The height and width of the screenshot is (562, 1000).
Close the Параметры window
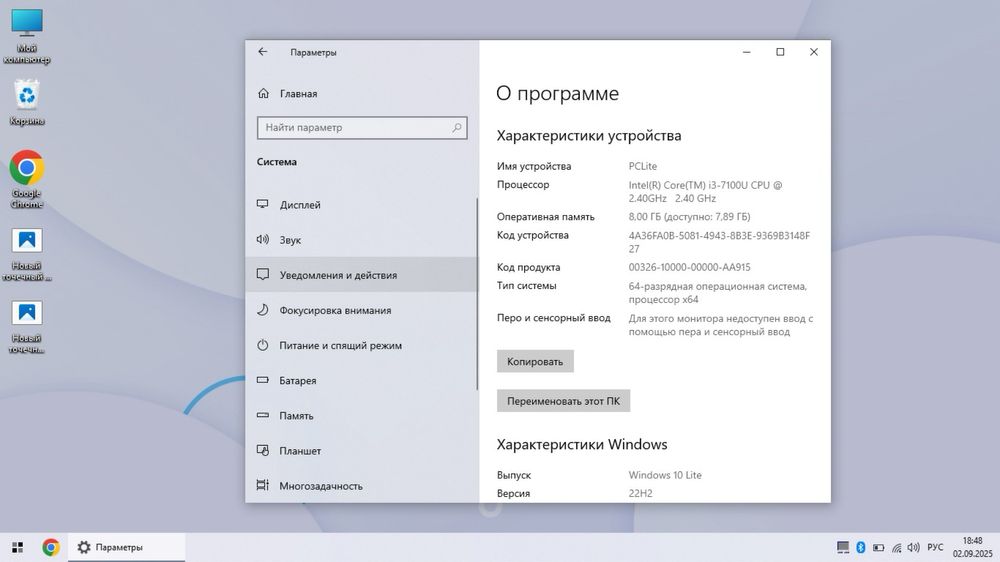coord(814,52)
